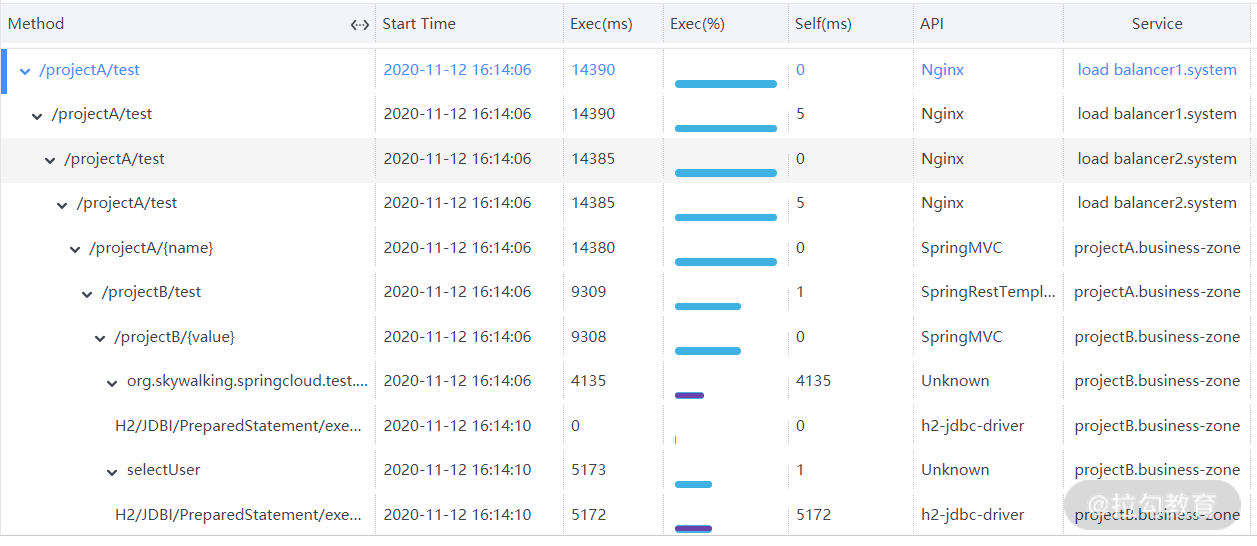Click the Exec(%) bar in selectUser row
The width and height of the screenshot is (1257, 546).
693,485
